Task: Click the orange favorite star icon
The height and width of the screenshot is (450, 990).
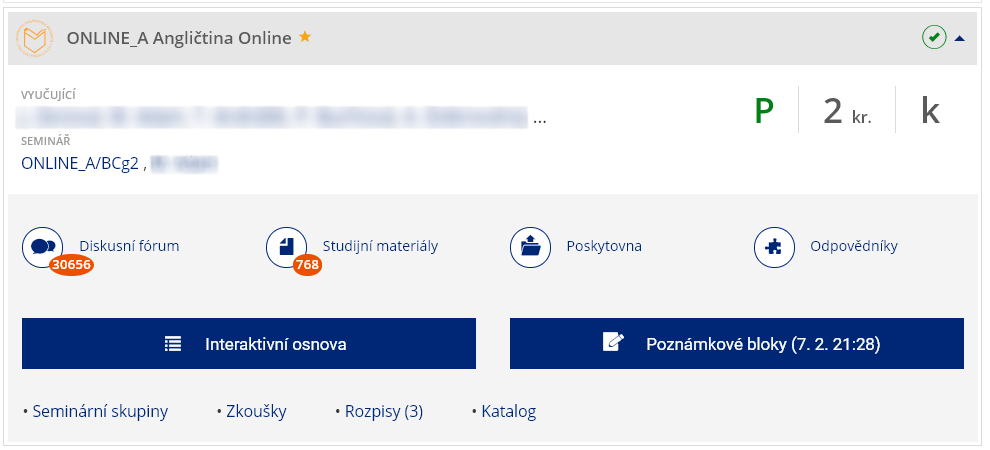Action: tap(305, 38)
